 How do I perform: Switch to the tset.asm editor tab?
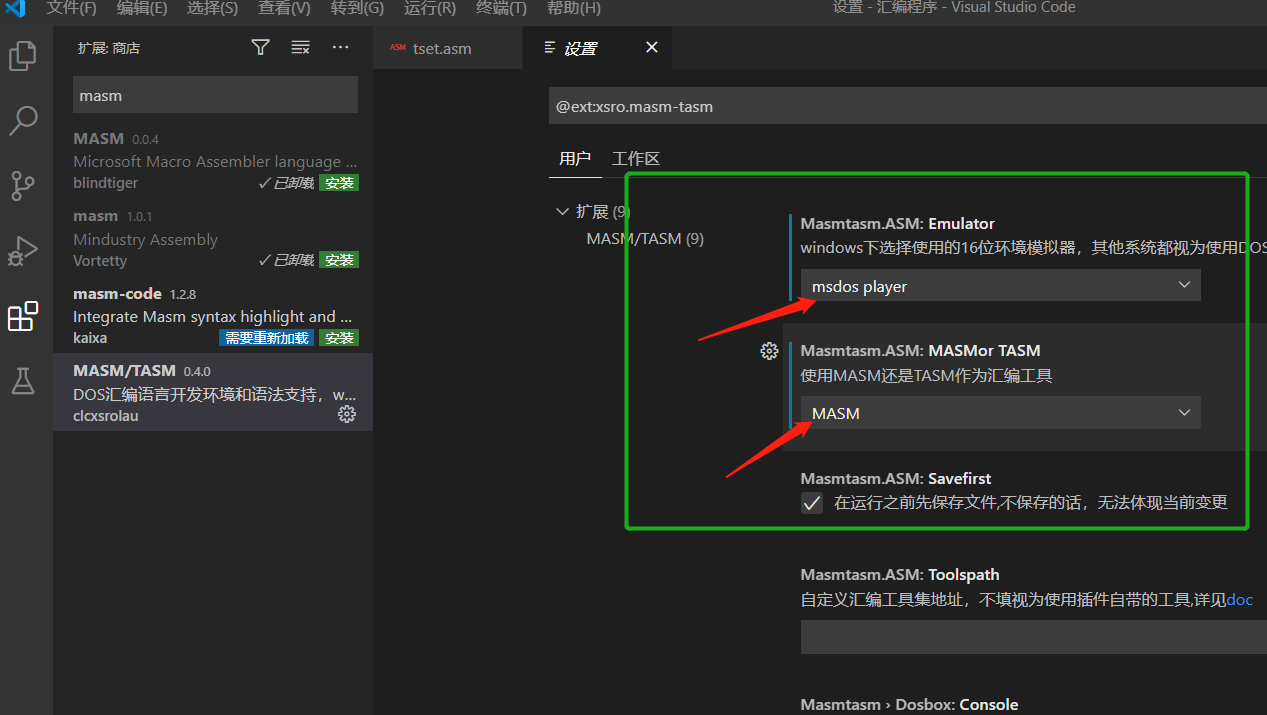tap(448, 48)
